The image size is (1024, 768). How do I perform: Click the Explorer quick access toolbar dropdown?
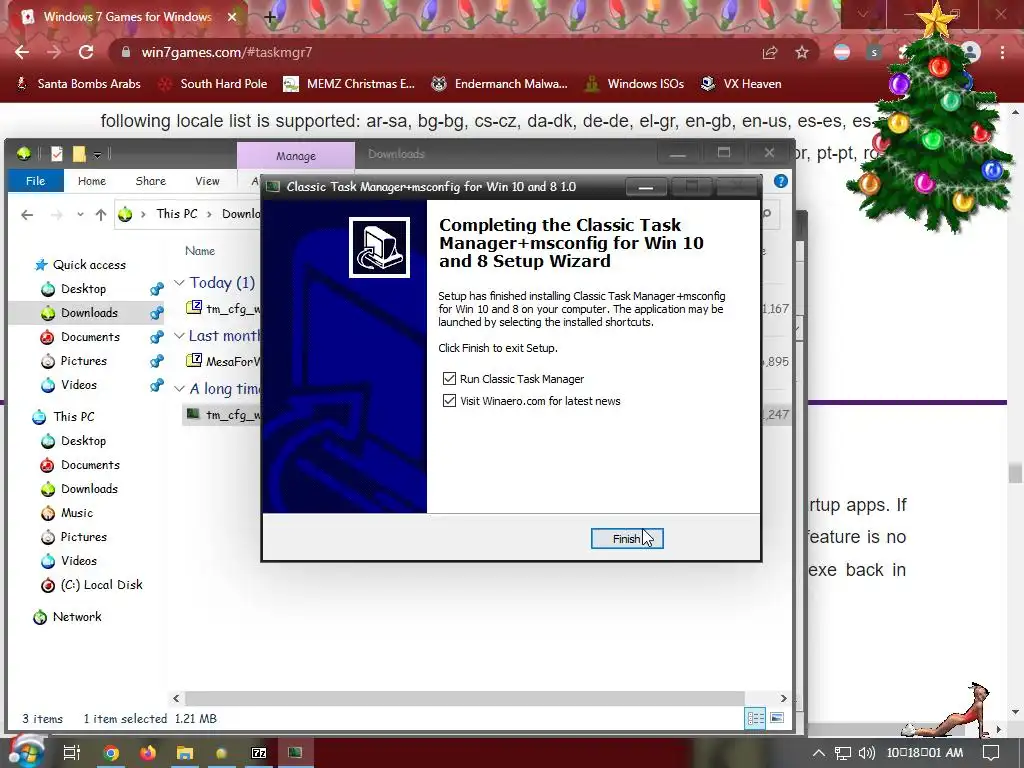pyautogui.click(x=97, y=155)
